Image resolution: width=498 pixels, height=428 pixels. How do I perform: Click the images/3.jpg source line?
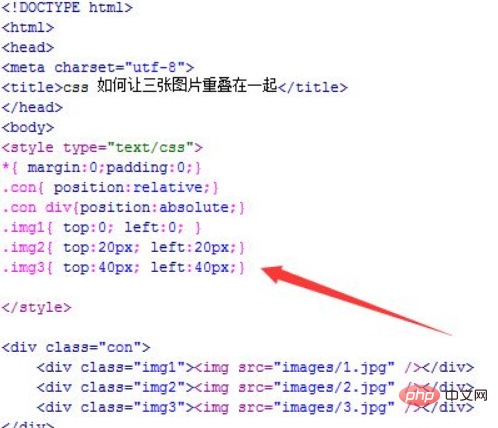point(255,407)
